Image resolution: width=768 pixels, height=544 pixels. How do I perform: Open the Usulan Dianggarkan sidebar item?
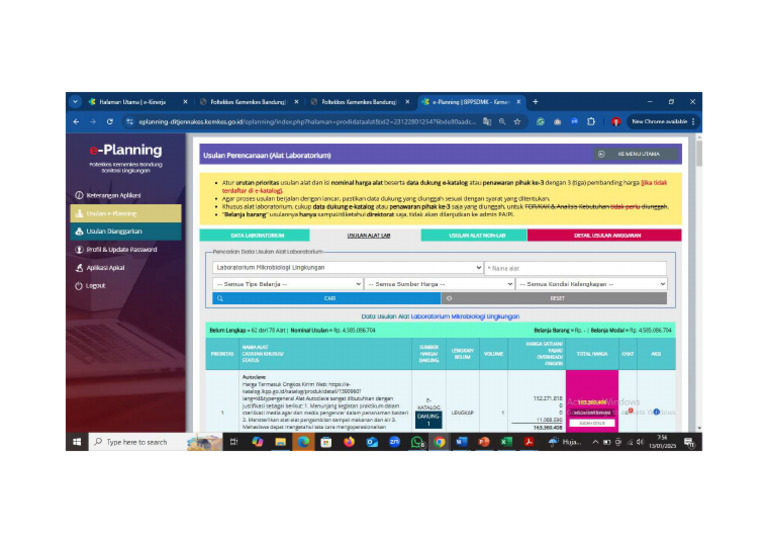click(x=126, y=231)
